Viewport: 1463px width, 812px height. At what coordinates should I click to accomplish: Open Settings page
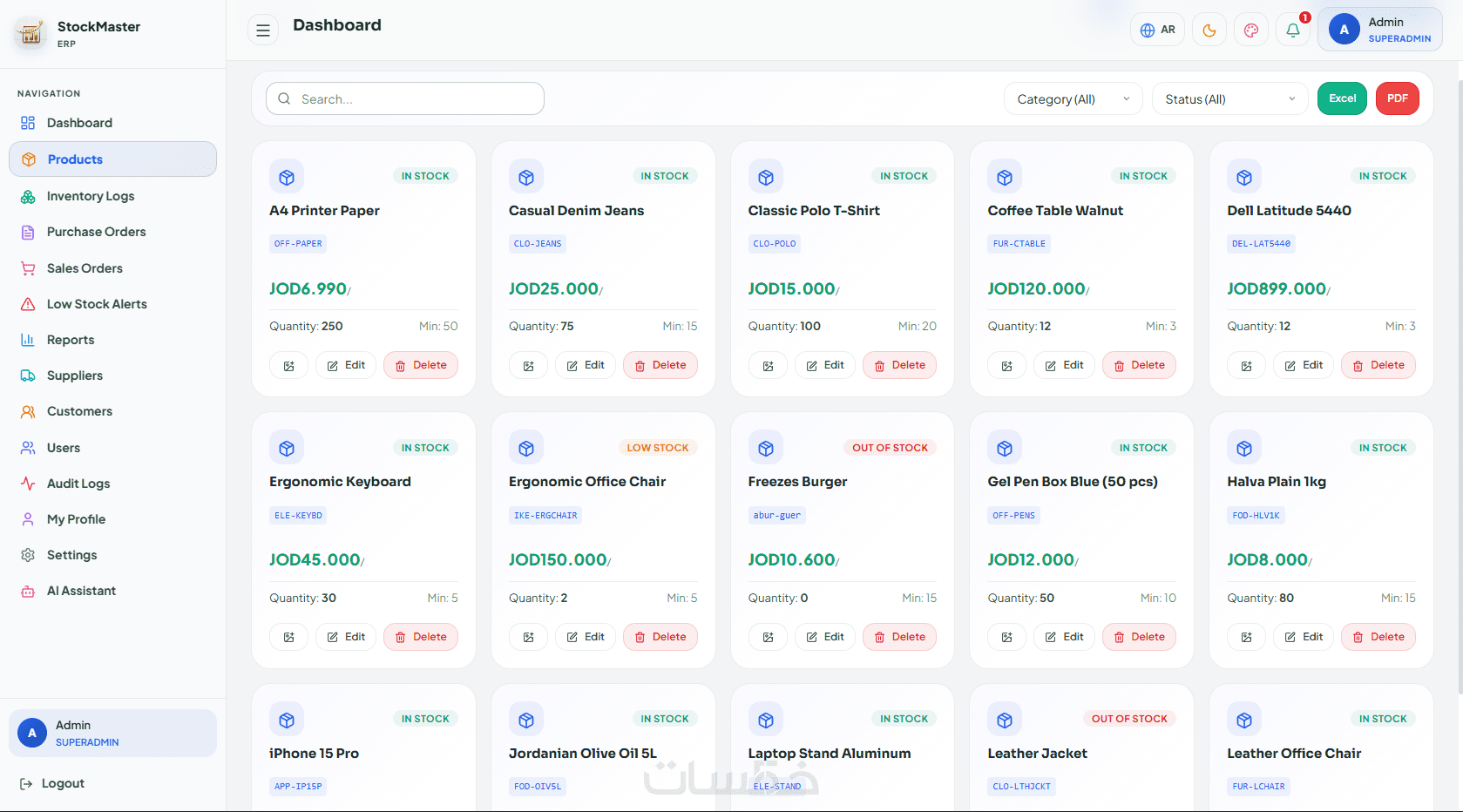coord(112,555)
